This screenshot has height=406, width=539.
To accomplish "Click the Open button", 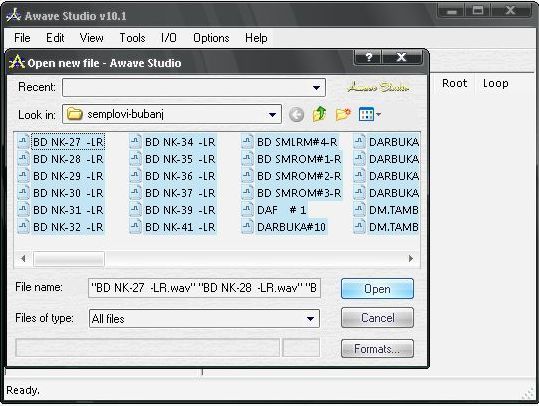I will [377, 289].
